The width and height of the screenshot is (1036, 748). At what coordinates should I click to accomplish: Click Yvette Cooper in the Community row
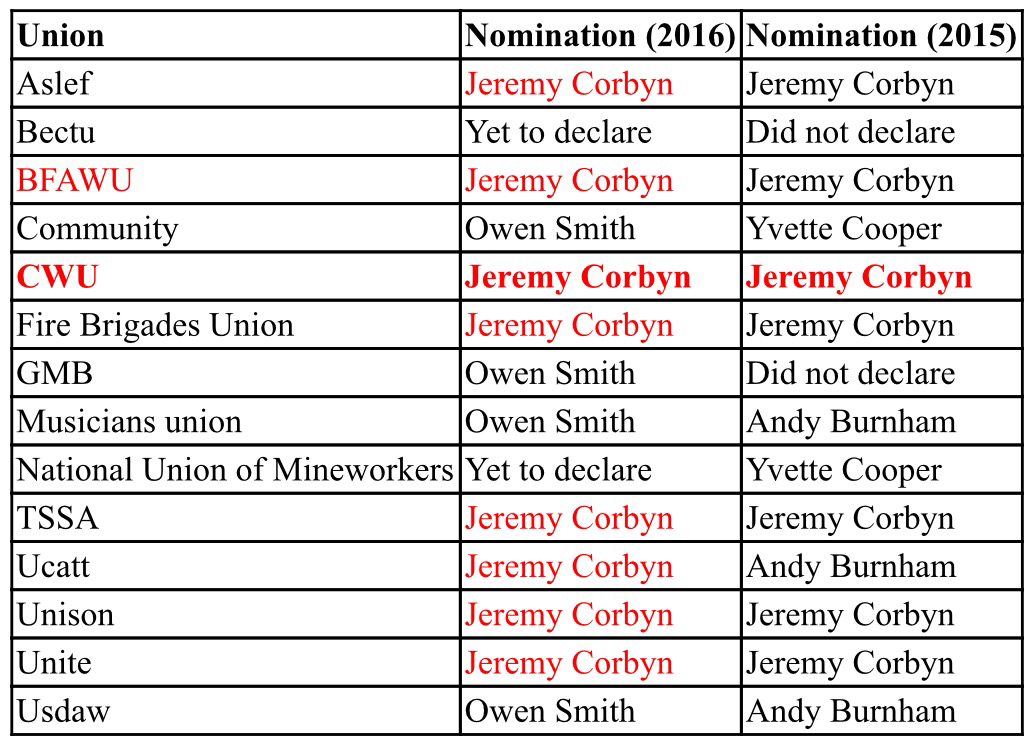tap(843, 229)
